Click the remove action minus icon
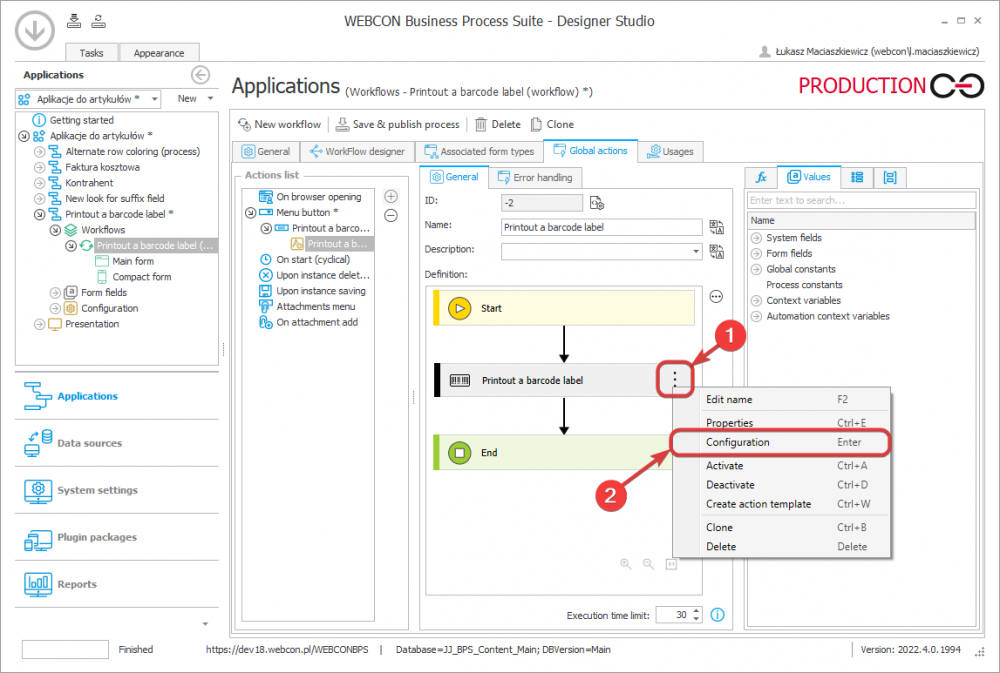 [391, 215]
